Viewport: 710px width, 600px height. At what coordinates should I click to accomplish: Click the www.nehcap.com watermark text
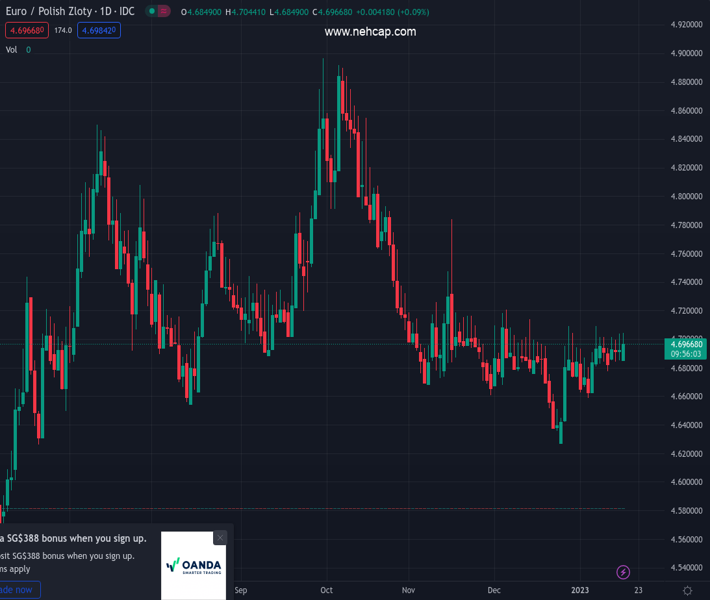coord(370,32)
